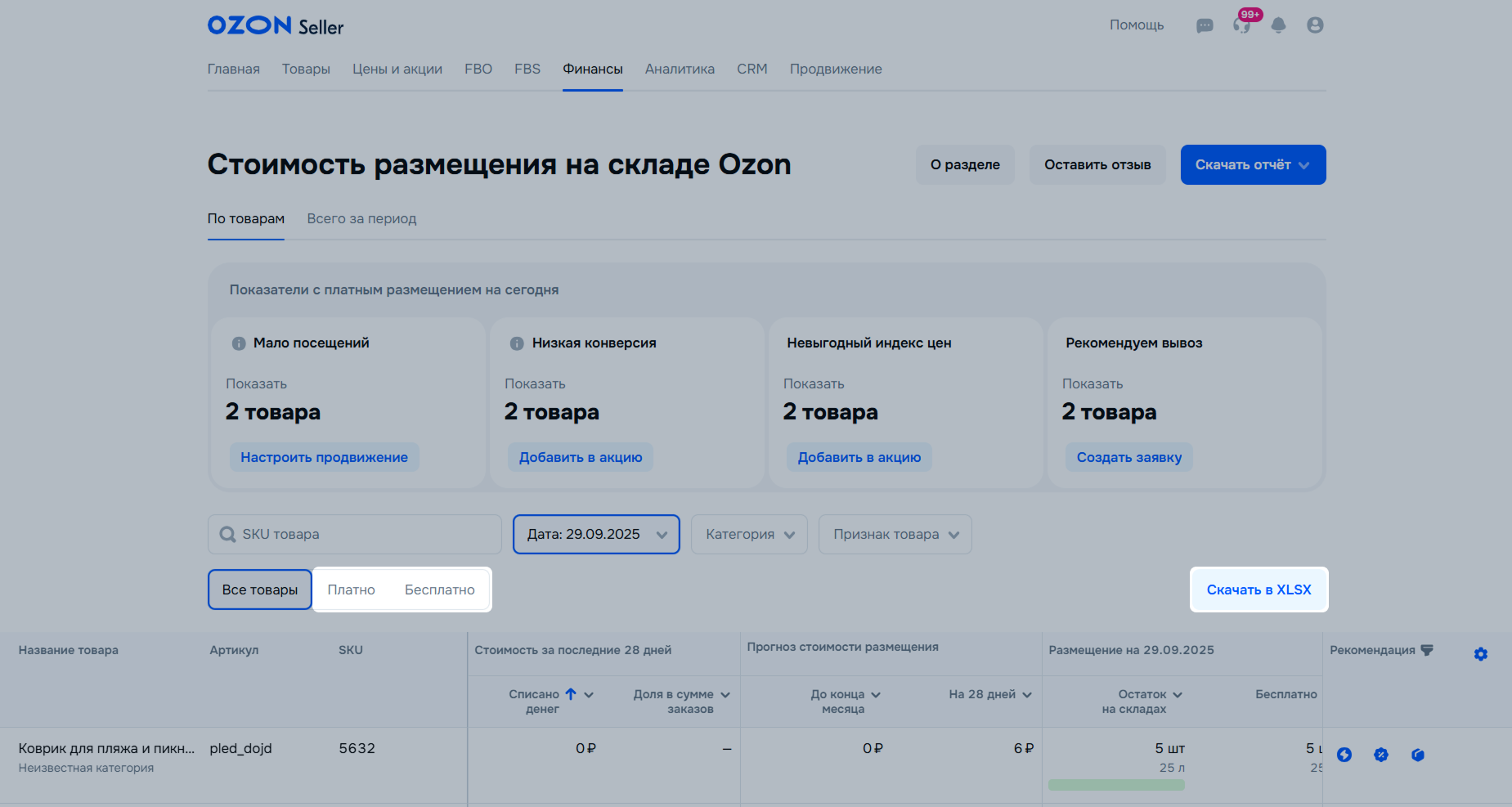Viewport: 1512px width, 807px height.
Task: Click the box withdrawal icon in row
Action: [x=1418, y=755]
